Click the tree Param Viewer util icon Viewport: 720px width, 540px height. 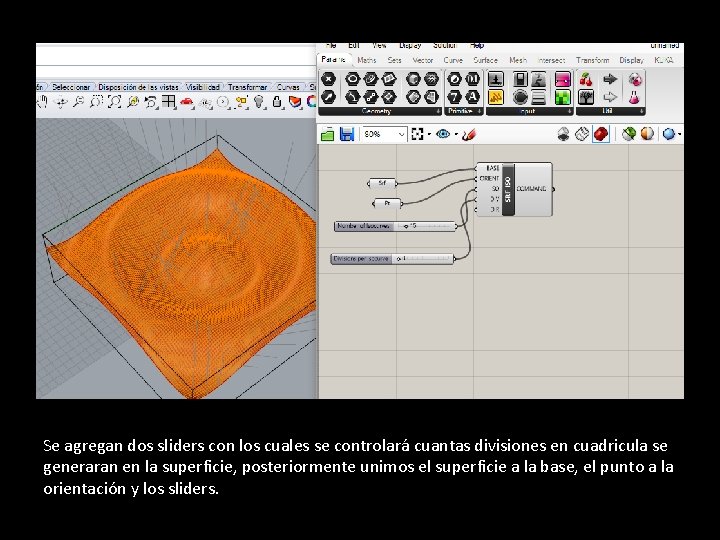pyautogui.click(x=585, y=97)
